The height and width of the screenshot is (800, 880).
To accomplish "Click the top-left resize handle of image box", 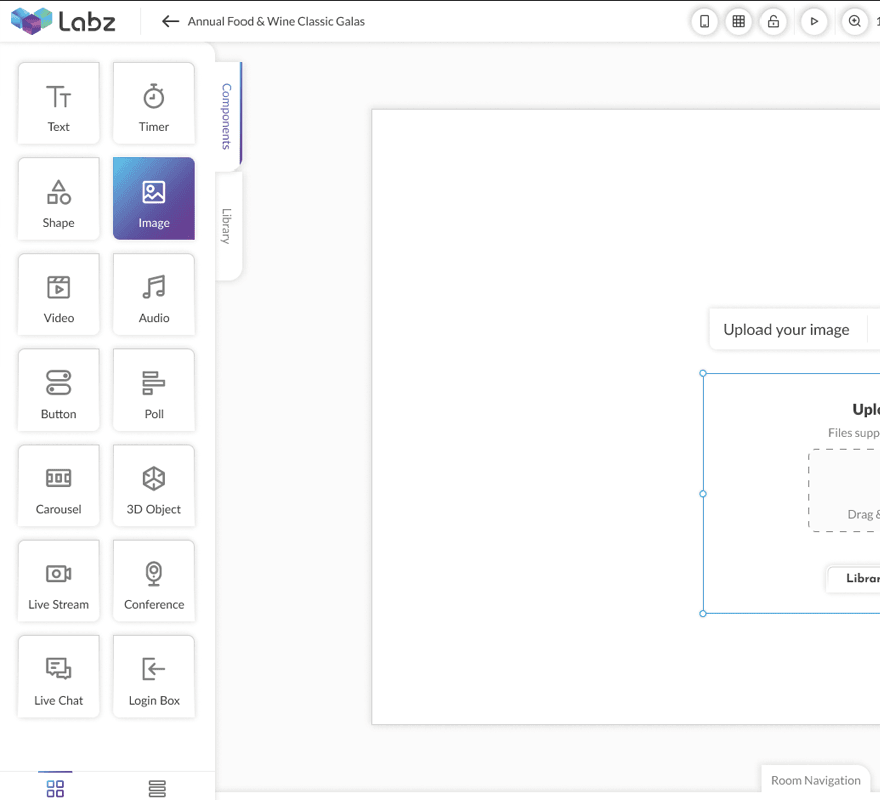I will [x=703, y=373].
